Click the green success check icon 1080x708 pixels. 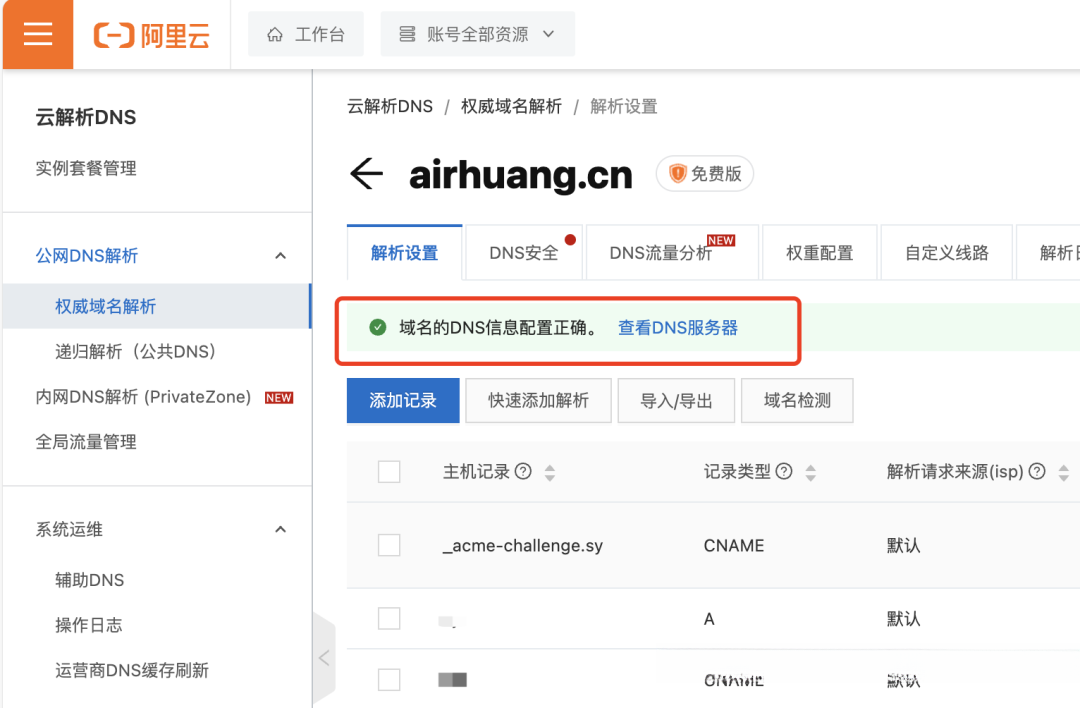pyautogui.click(x=377, y=327)
